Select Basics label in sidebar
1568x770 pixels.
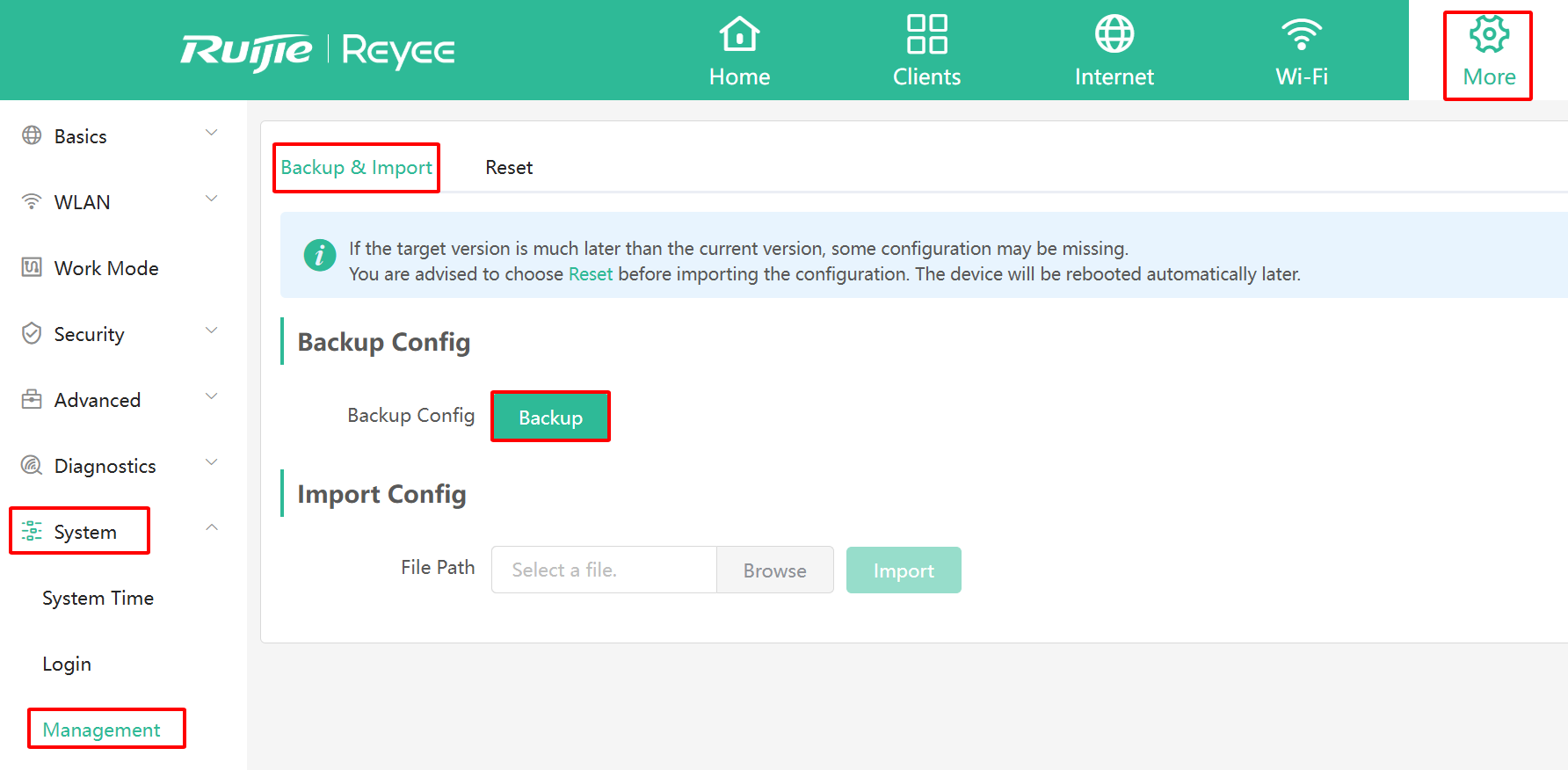pos(80,136)
